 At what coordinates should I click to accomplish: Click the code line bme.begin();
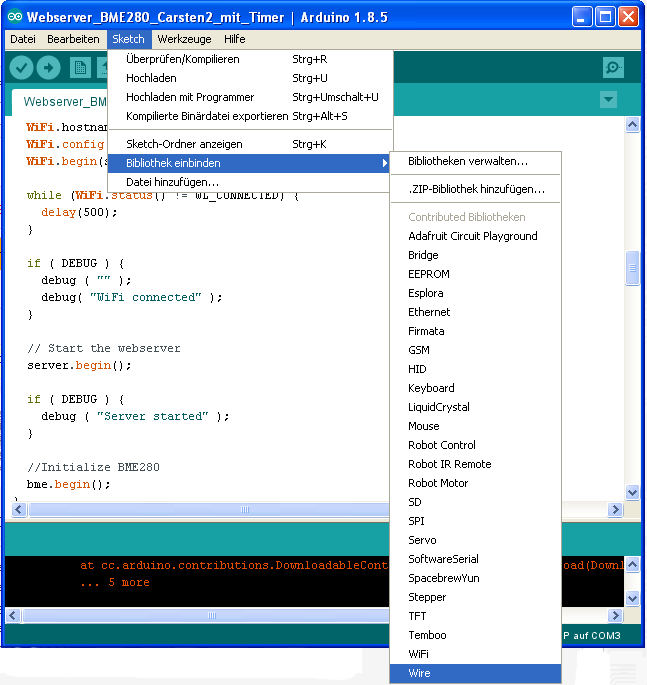pos(69,484)
